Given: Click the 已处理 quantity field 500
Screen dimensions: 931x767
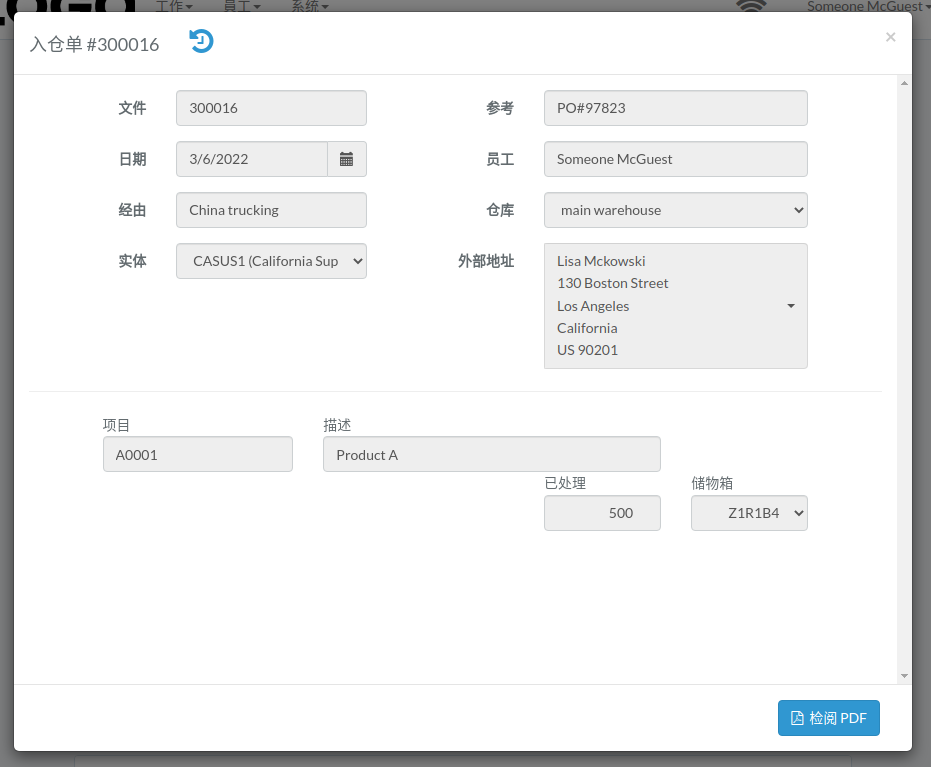Looking at the screenshot, I should pyautogui.click(x=602, y=513).
